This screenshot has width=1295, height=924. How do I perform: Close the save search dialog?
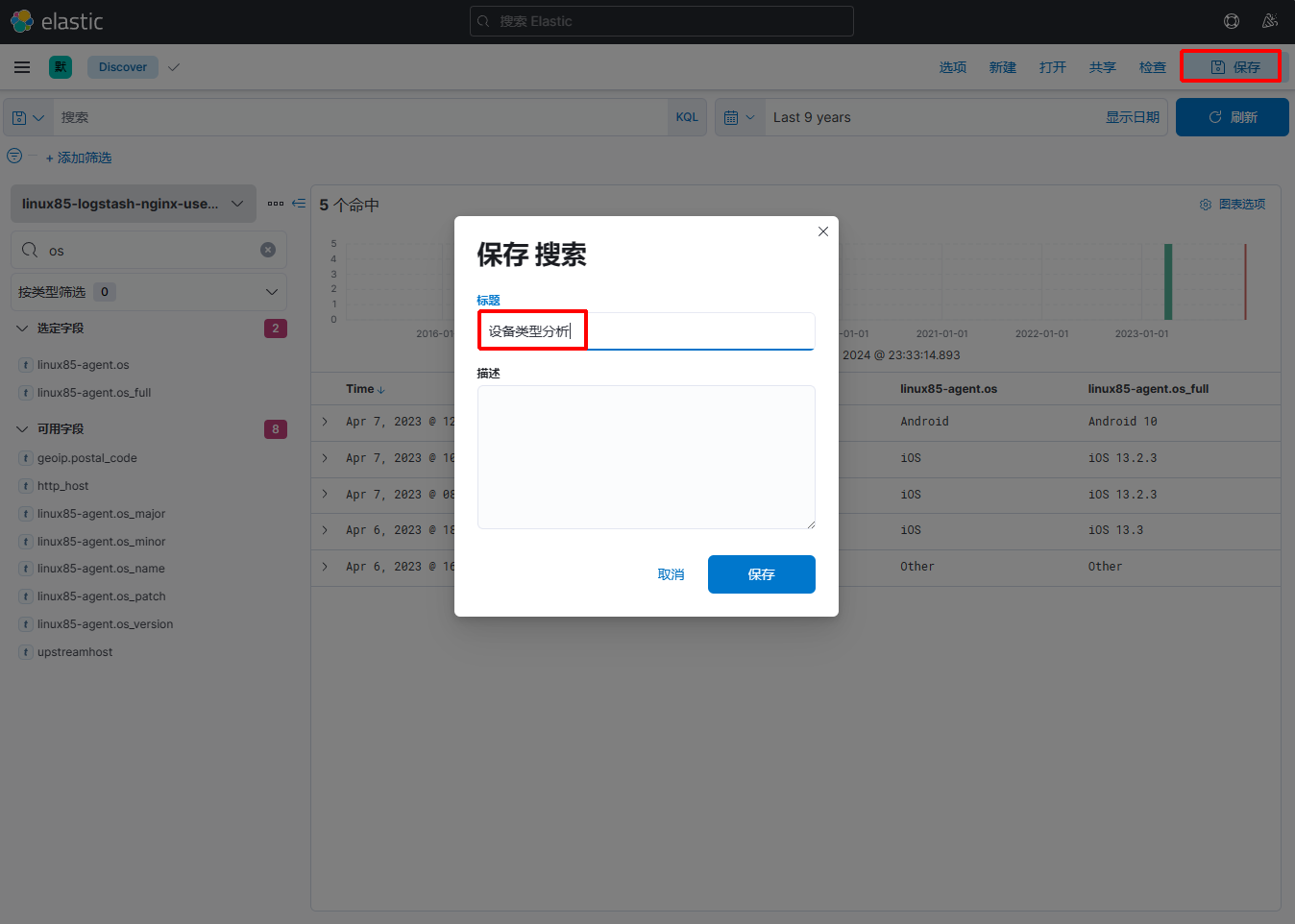pos(823,231)
